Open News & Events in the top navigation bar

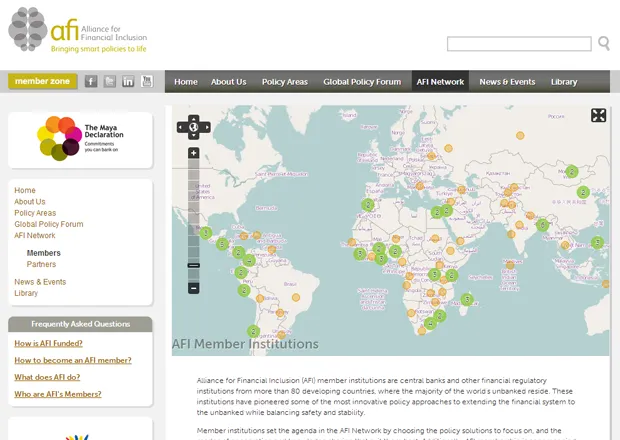tap(507, 82)
